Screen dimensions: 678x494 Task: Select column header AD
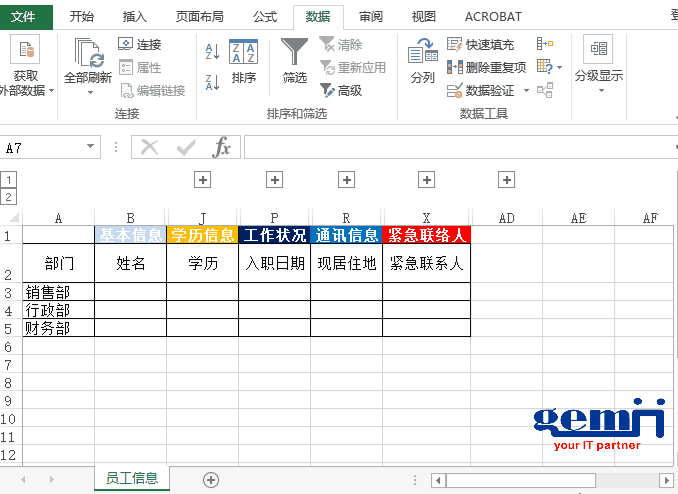point(506,218)
